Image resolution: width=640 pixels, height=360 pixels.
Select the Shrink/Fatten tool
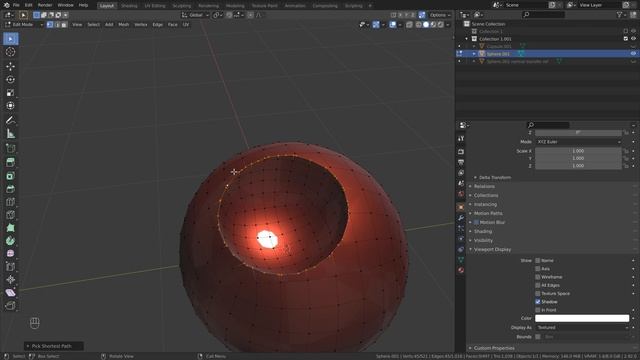click(11, 280)
